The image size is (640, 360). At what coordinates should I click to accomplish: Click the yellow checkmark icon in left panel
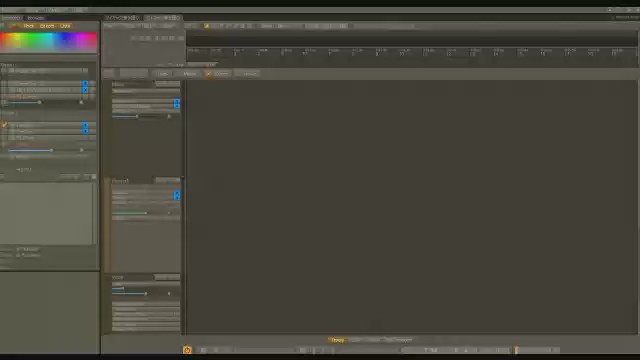click(4, 125)
